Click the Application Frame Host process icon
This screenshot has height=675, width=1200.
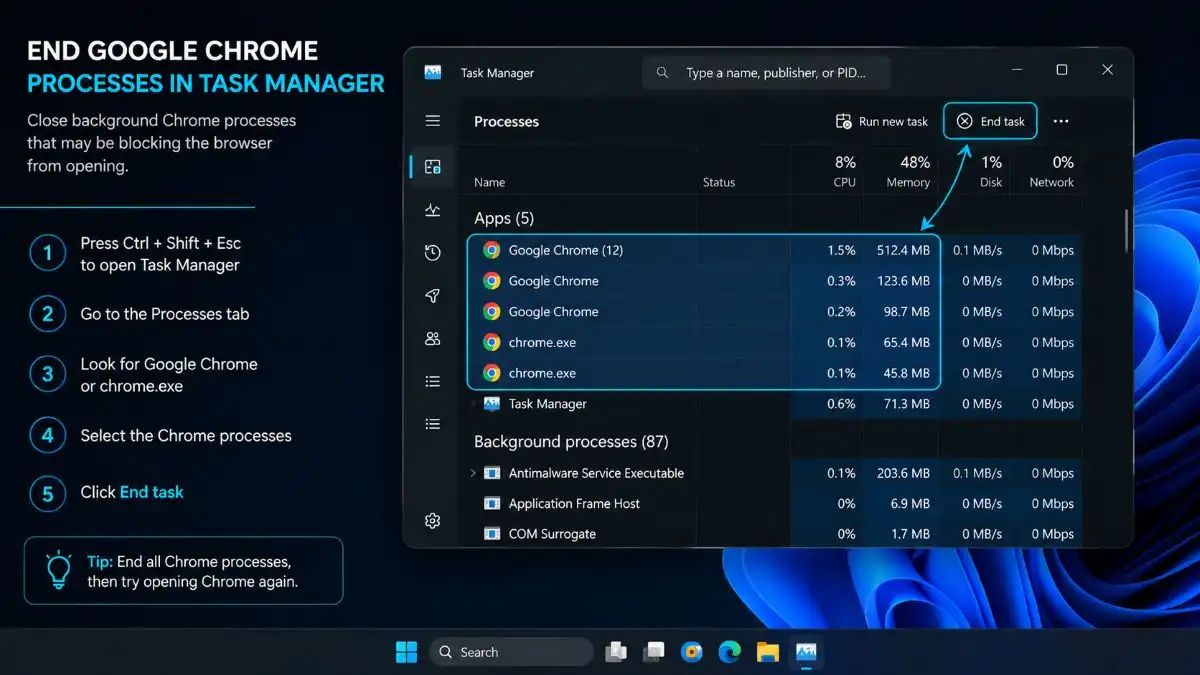(491, 503)
